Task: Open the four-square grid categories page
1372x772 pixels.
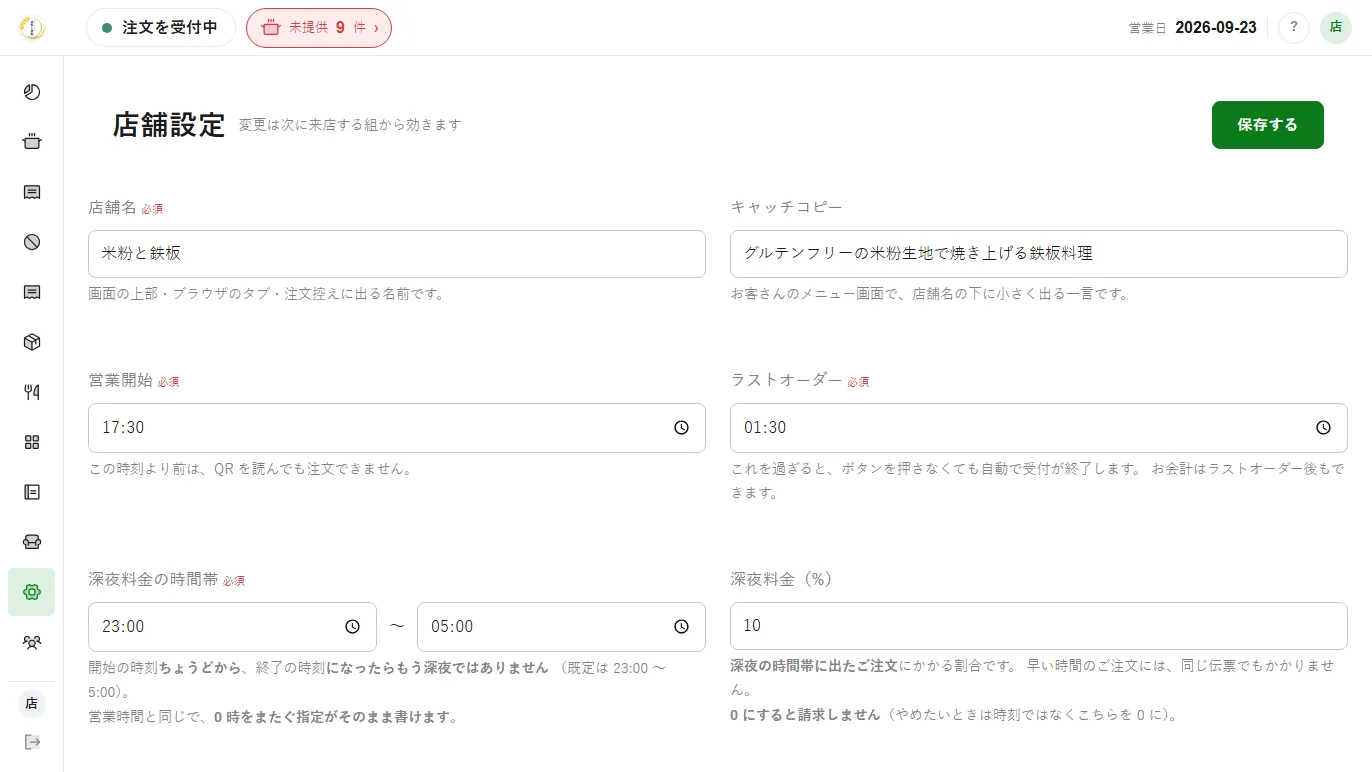Action: point(32,442)
